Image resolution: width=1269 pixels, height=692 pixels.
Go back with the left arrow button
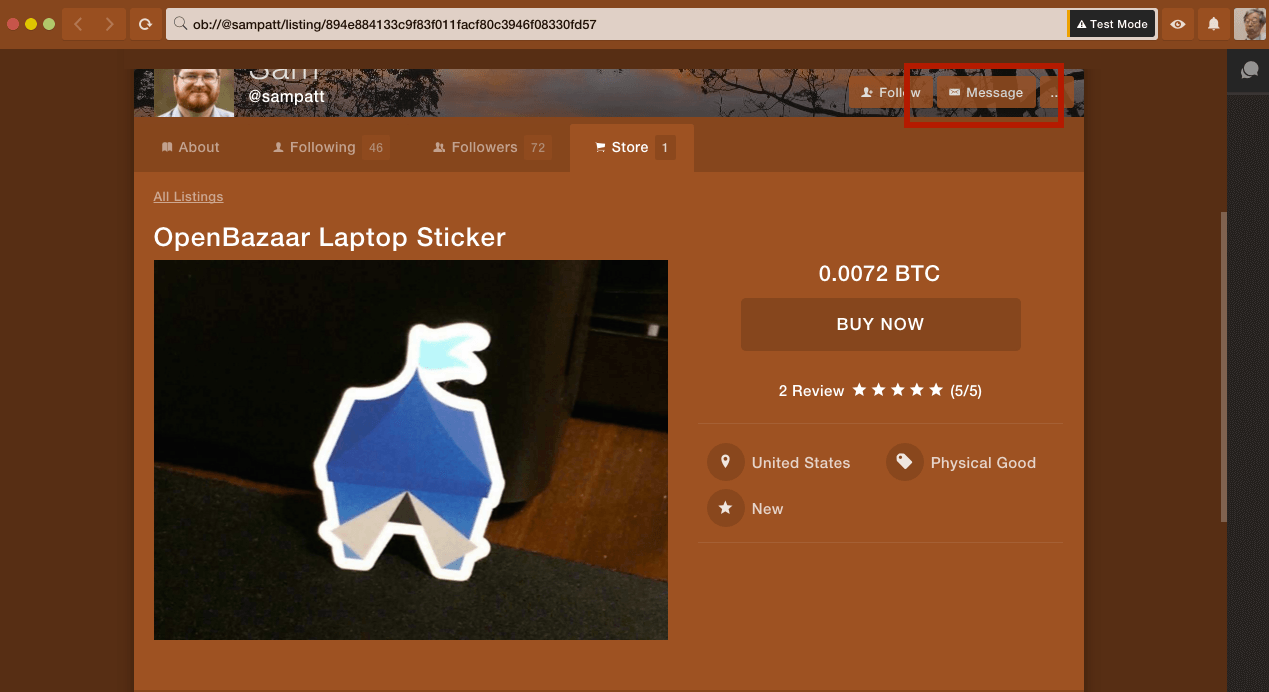[x=78, y=24]
